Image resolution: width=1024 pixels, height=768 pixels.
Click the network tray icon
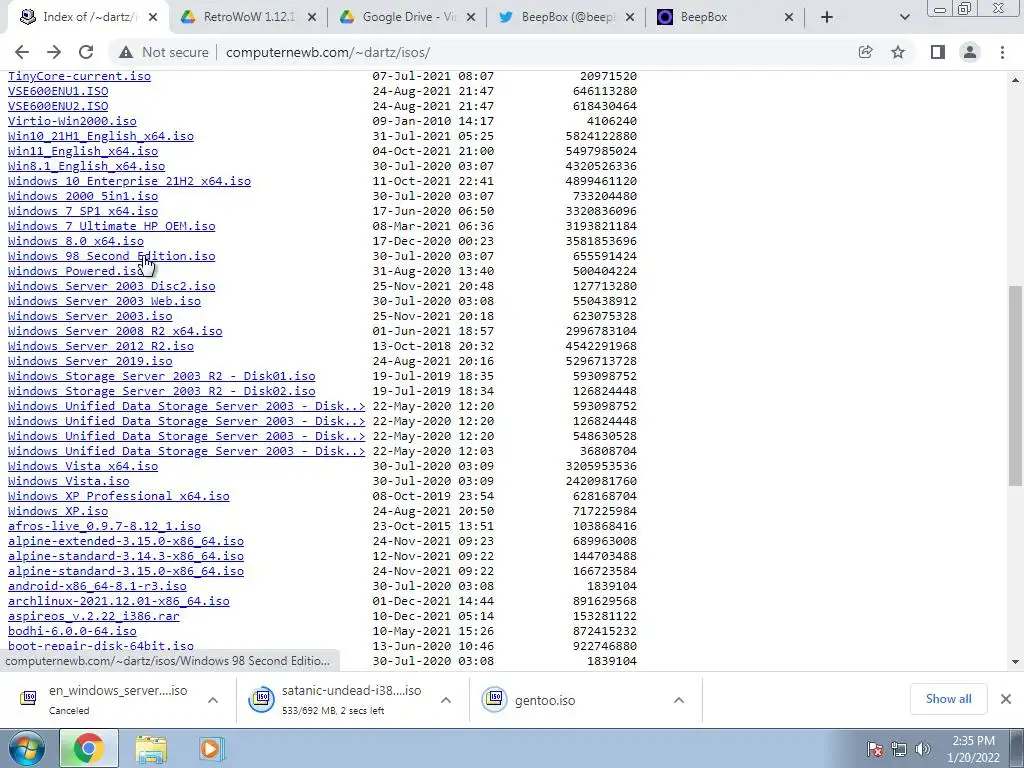click(x=899, y=749)
